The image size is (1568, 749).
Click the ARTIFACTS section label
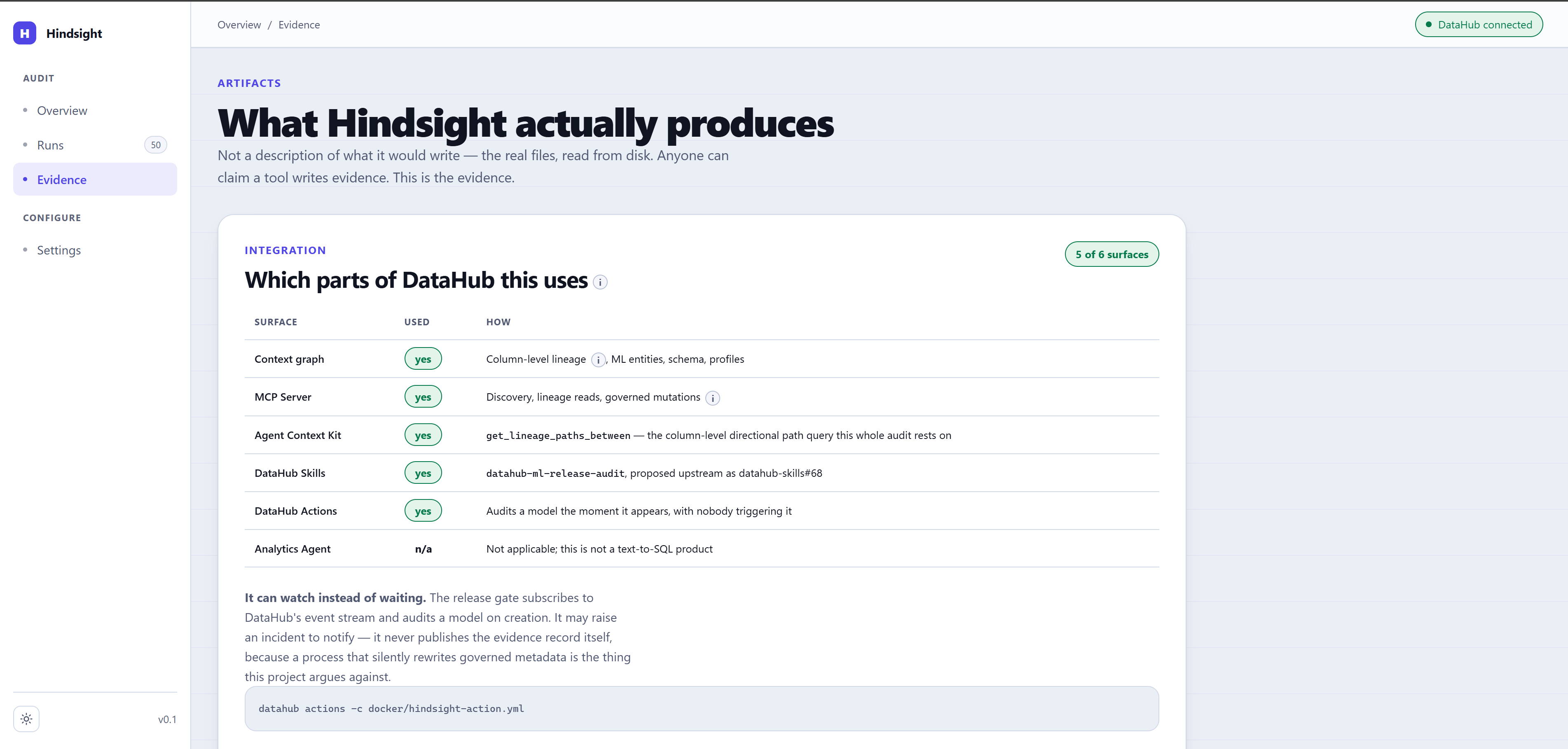[x=250, y=83]
